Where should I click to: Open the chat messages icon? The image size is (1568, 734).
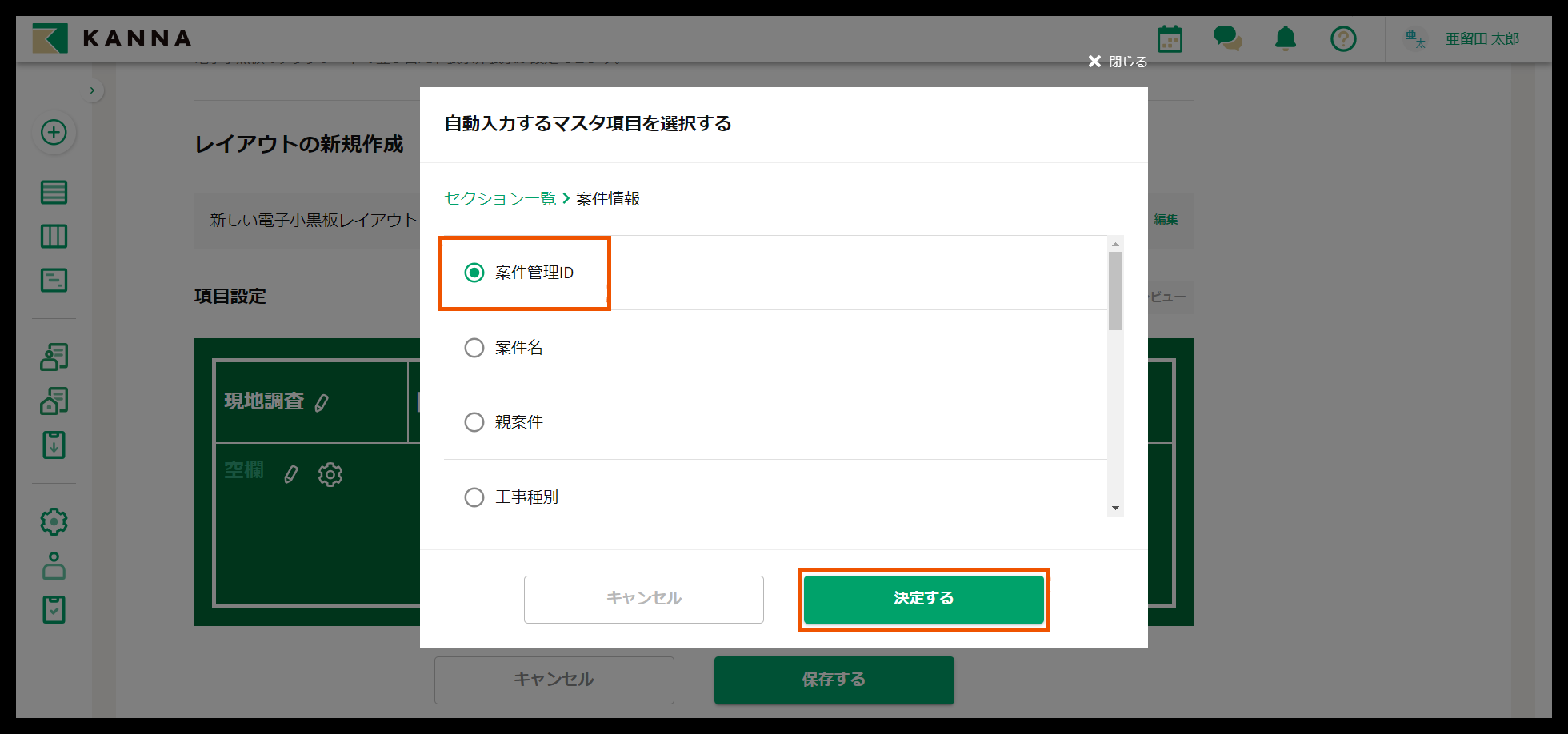1227,38
